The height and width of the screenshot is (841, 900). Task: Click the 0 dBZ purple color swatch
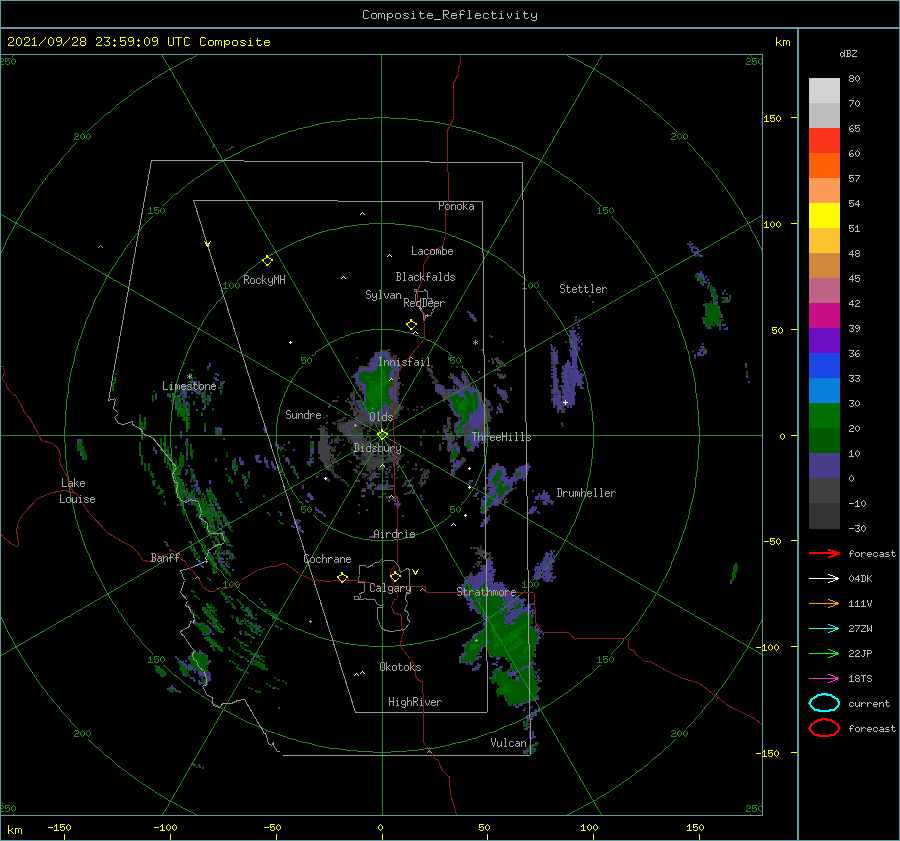click(x=824, y=466)
